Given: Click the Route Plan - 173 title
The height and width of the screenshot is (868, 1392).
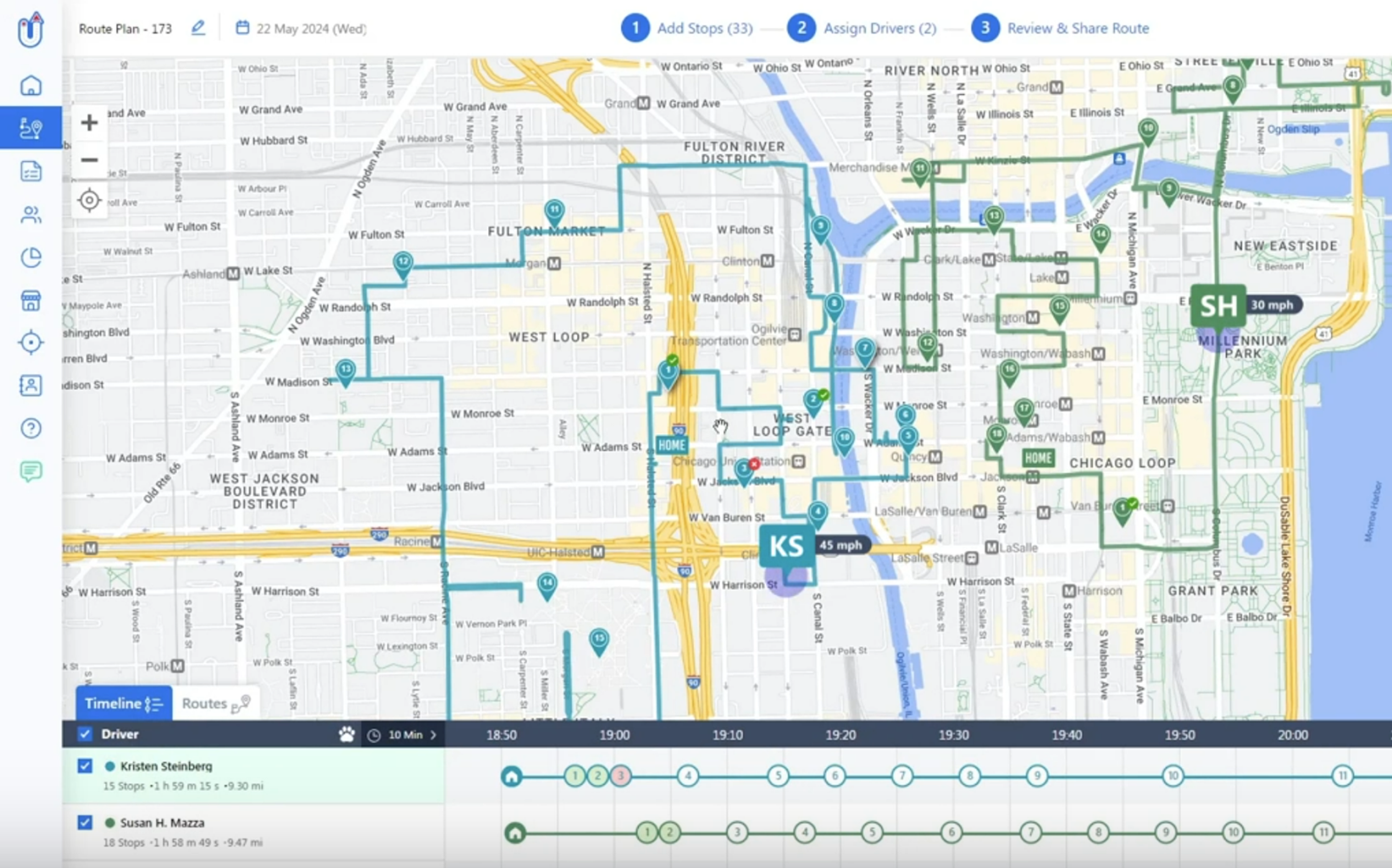Looking at the screenshot, I should coord(125,29).
